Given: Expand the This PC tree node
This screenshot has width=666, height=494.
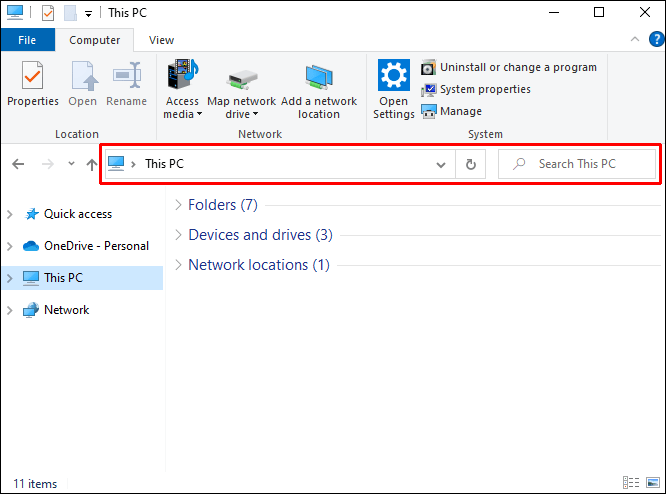Looking at the screenshot, I should click(10, 278).
